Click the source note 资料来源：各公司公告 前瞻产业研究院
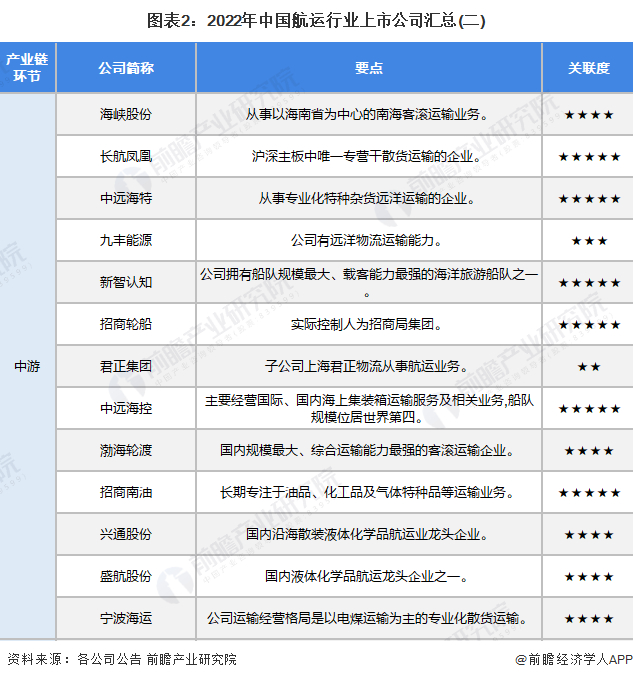The width and height of the screenshot is (633, 680). pyautogui.click(x=122, y=659)
